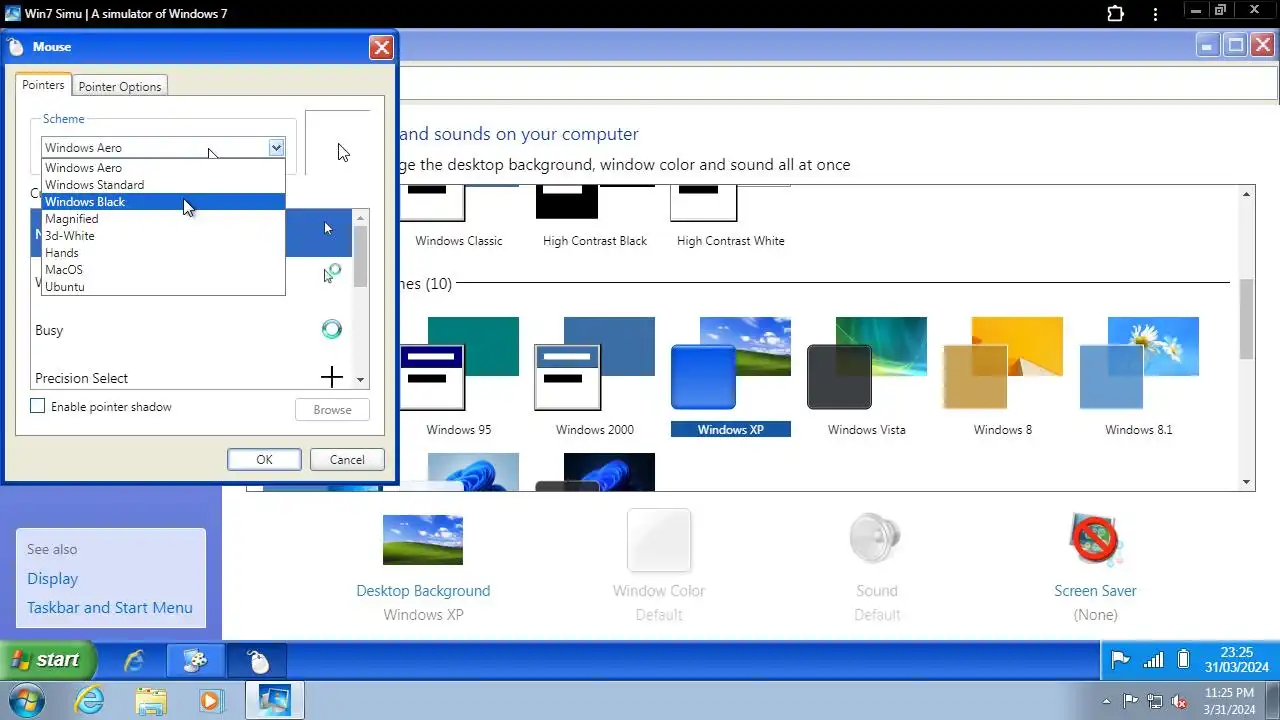The height and width of the screenshot is (720, 1280).
Task: Choose the 3d-White scheme
Action: click(163, 236)
